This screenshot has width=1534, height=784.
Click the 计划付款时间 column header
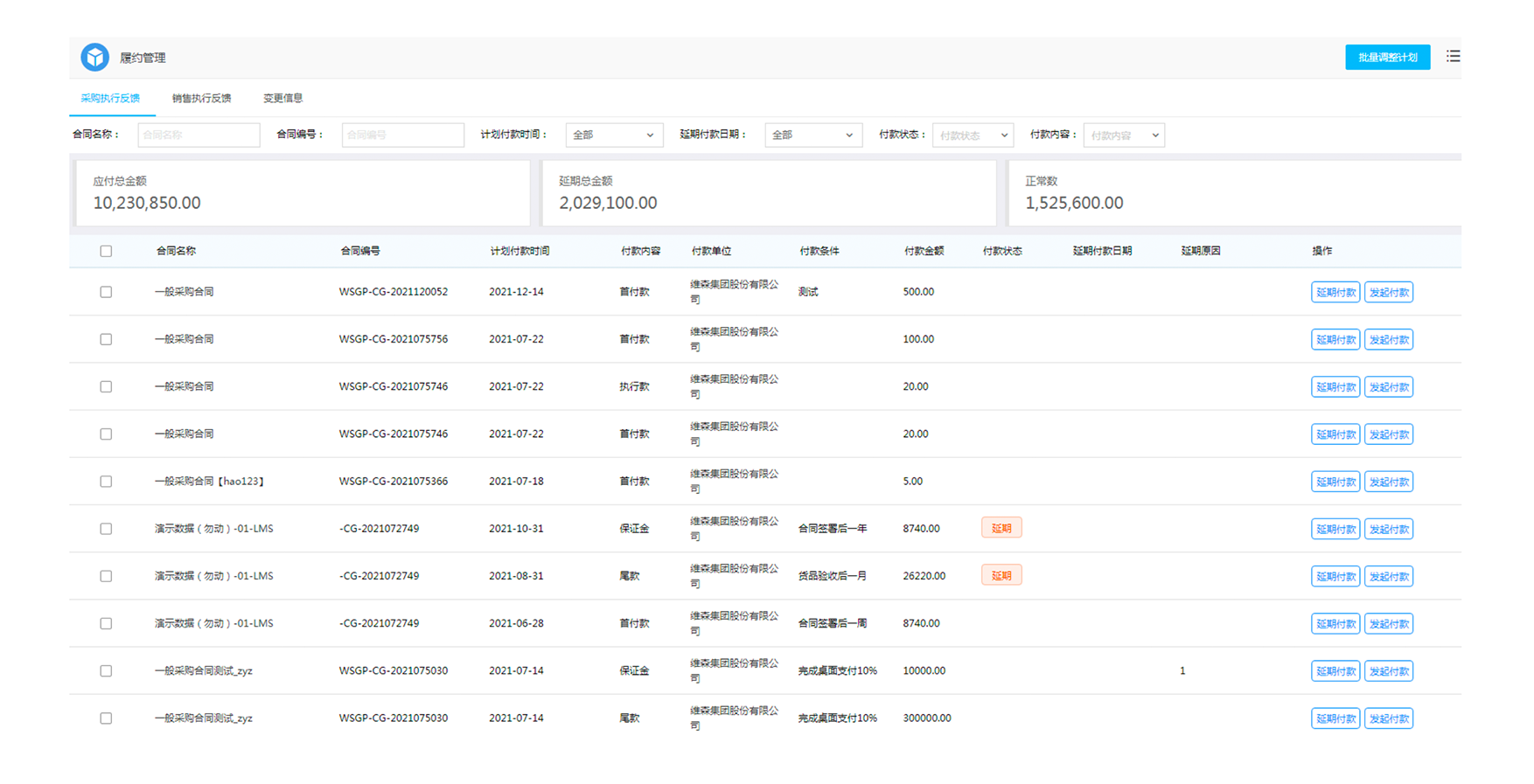[519, 251]
